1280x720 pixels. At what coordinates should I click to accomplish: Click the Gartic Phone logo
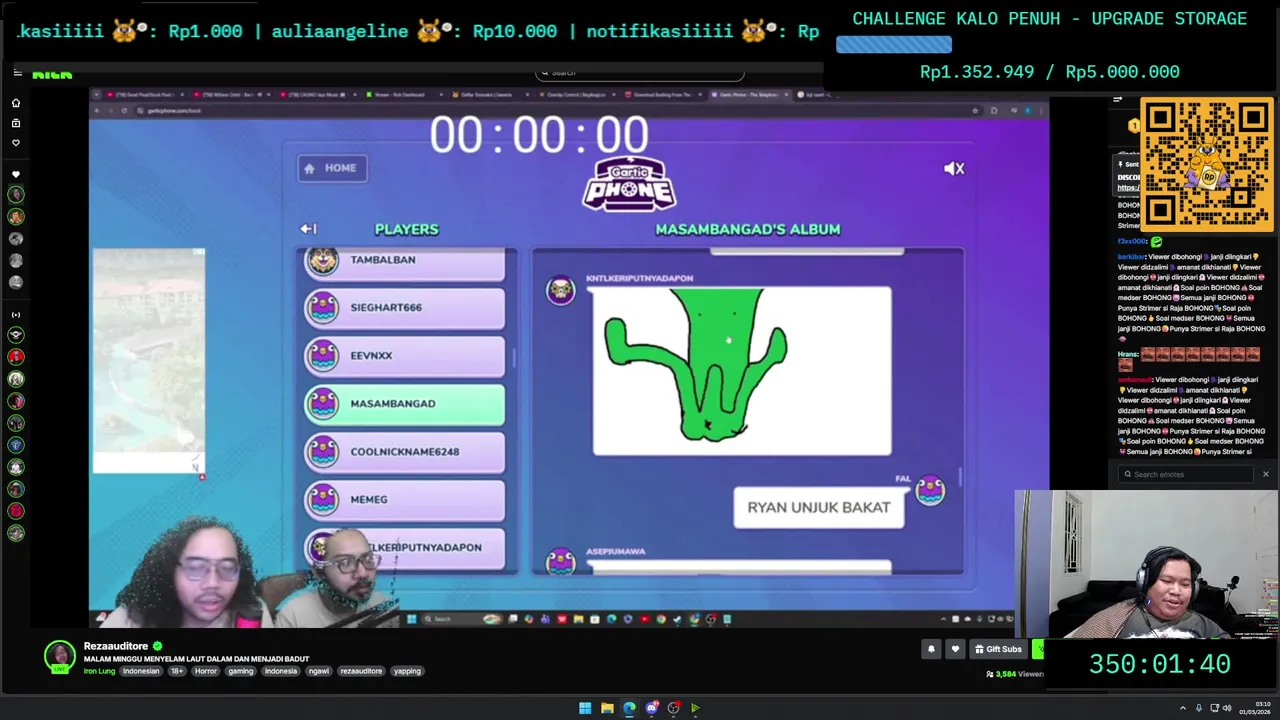tap(629, 183)
